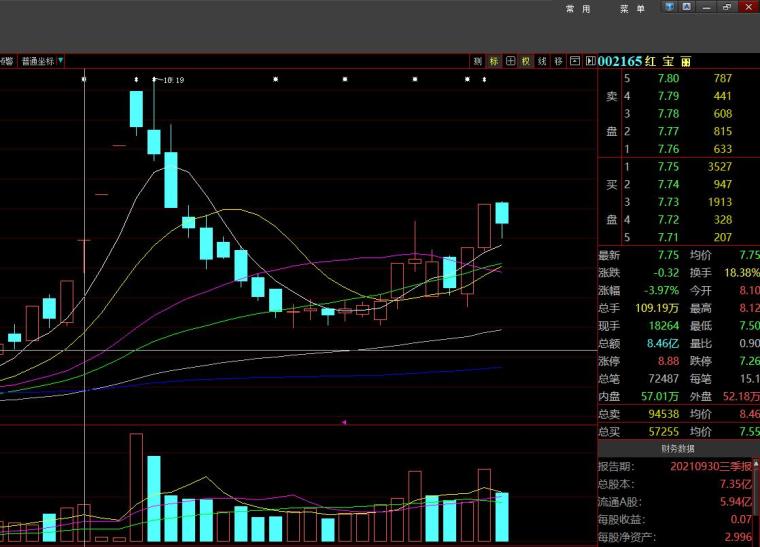Click the yellow grid icon after 红宝
Screen dimensions: 760x547
[685, 62]
